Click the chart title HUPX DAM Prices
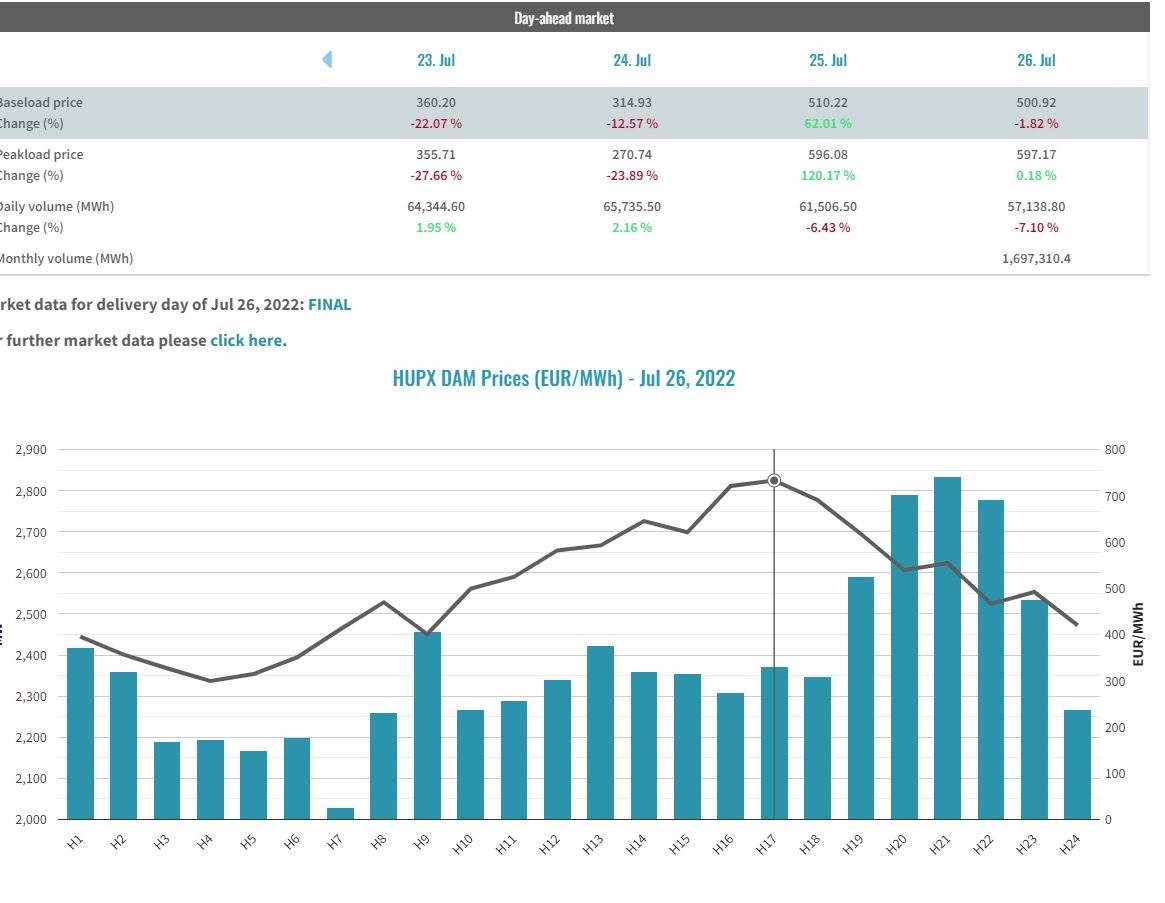The image size is (1165, 903). point(564,379)
